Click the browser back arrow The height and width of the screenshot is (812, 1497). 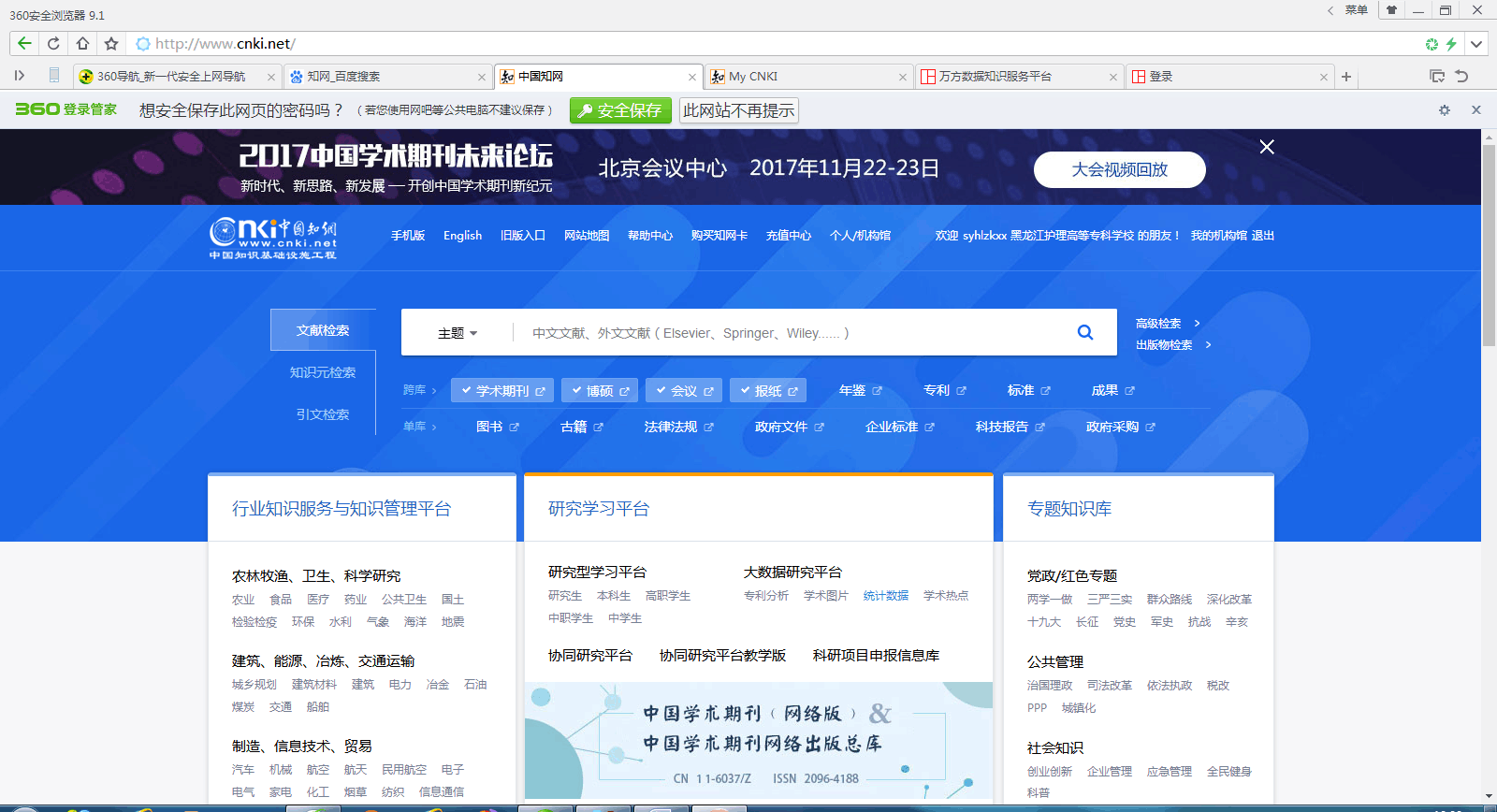click(x=24, y=43)
